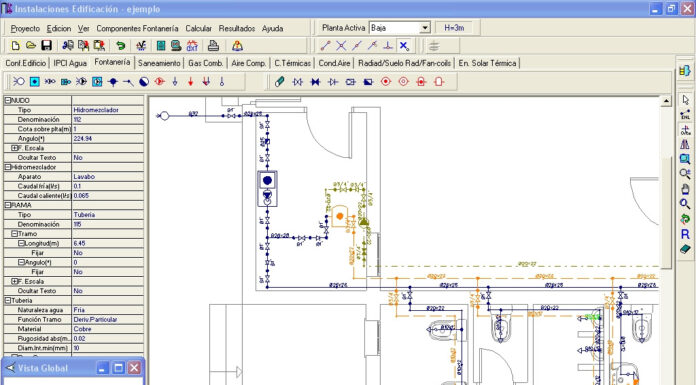This screenshot has width=696, height=385.
Task: Click the blue R icon in right sidebar
Action: pos(685,234)
